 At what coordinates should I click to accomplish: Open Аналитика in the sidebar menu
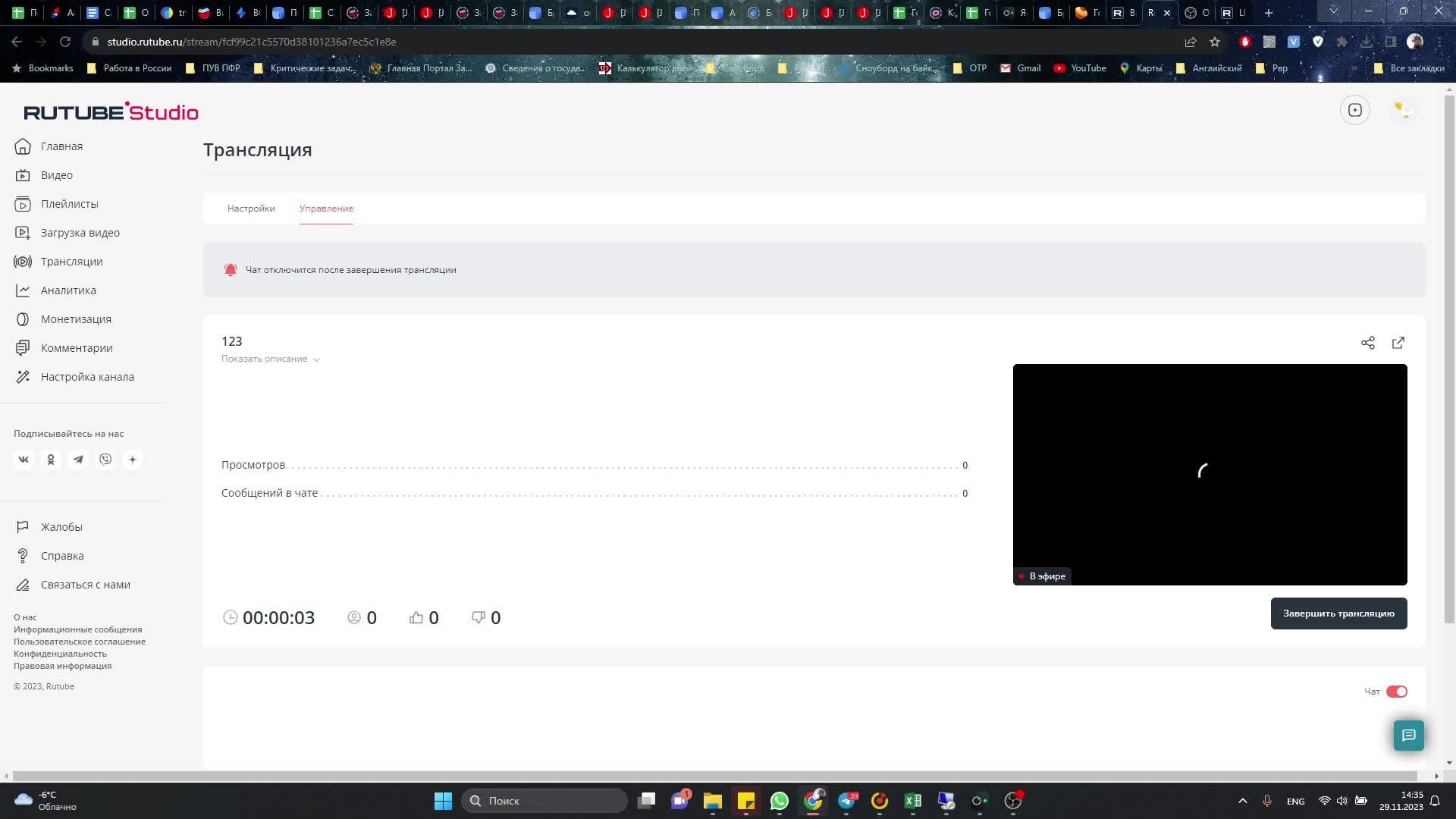click(68, 290)
